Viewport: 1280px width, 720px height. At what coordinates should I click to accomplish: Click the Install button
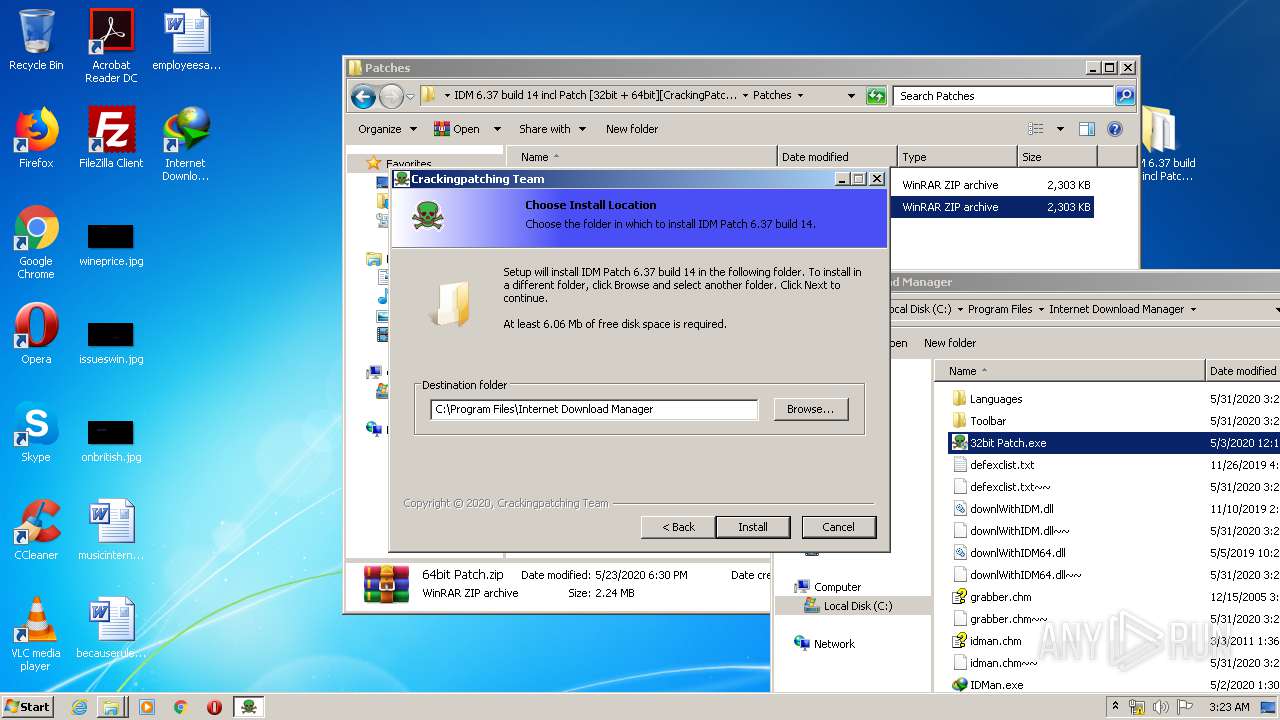pos(753,527)
